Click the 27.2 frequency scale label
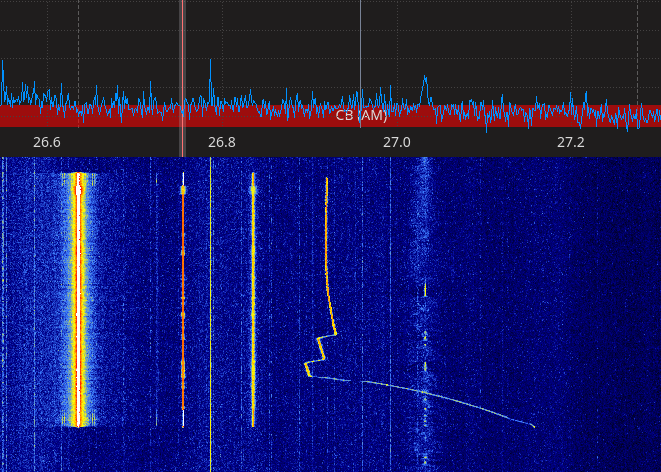Viewport: 661px width, 472px height. [571, 142]
